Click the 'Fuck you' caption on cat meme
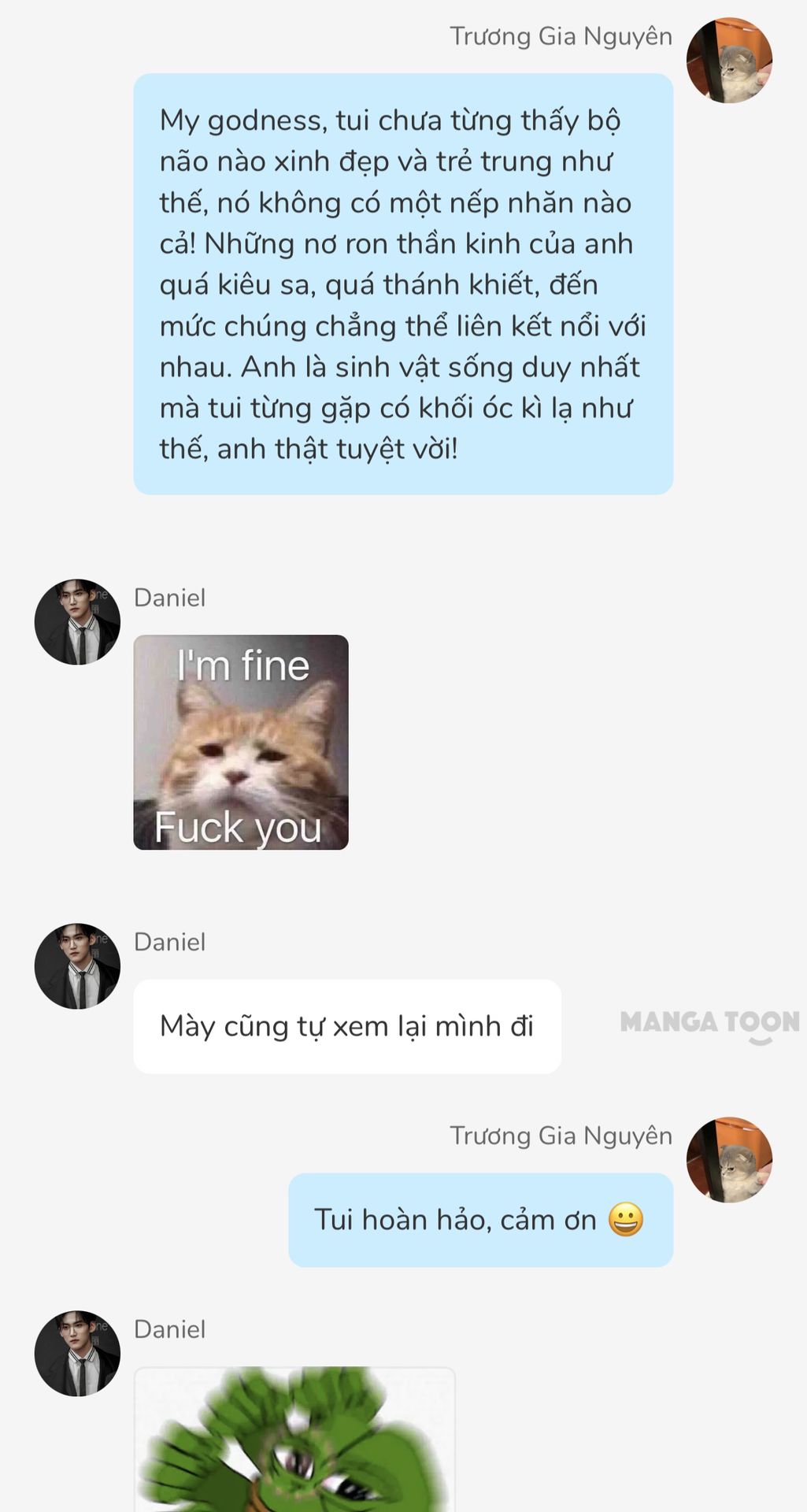This screenshot has width=807, height=1512. pyautogui.click(x=239, y=828)
